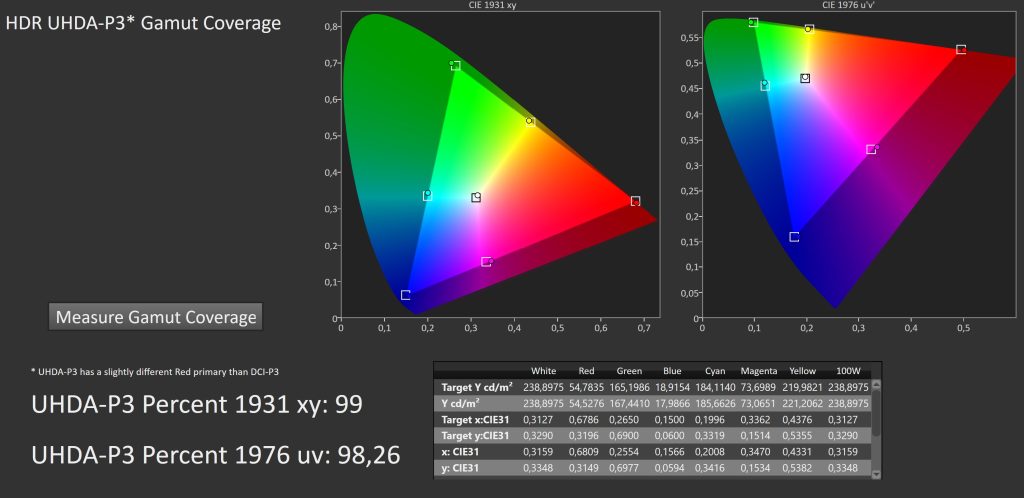1024x498 pixels.
Task: Click the green primary marker on CIE 1931 chart
Action: (x=455, y=66)
